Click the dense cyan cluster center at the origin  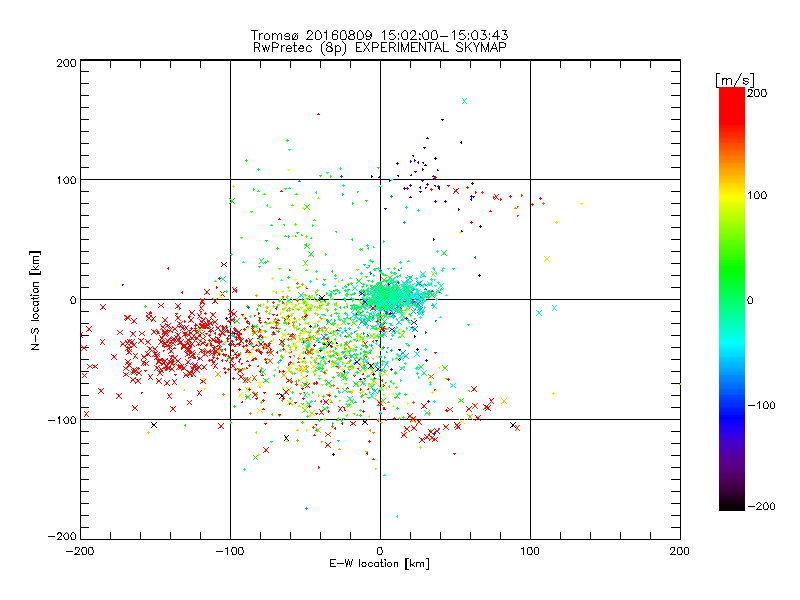387,296
